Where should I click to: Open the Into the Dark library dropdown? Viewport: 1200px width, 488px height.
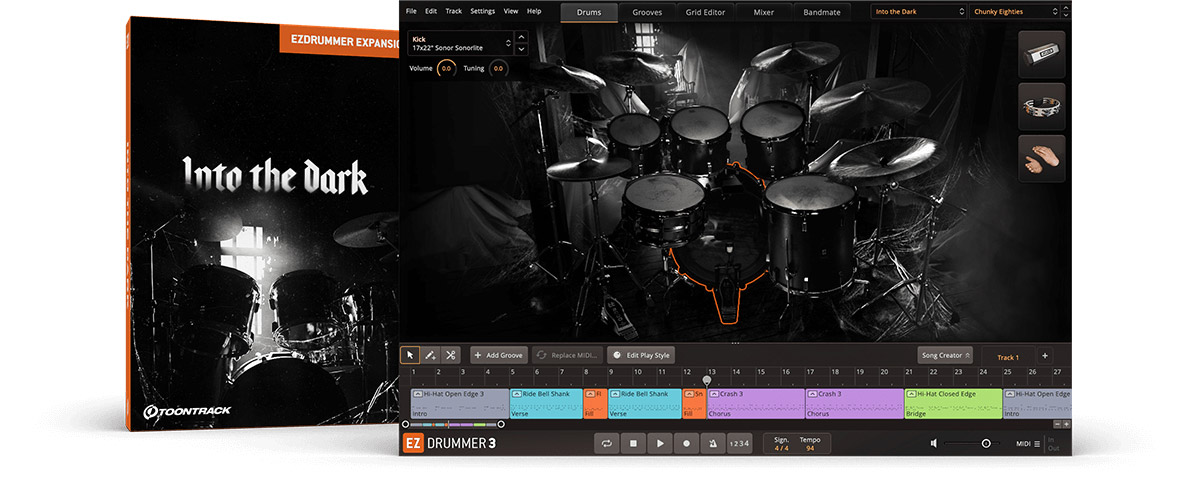tap(917, 12)
